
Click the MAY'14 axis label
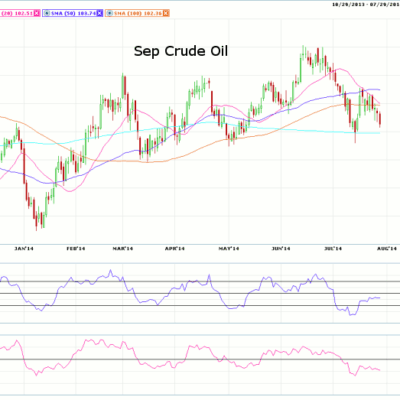click(229, 249)
